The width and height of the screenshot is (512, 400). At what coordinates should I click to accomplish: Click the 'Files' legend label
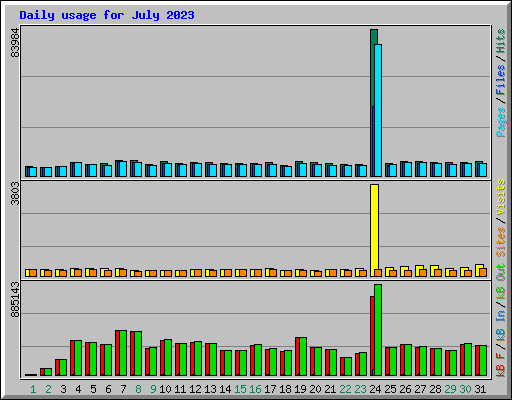click(x=501, y=80)
